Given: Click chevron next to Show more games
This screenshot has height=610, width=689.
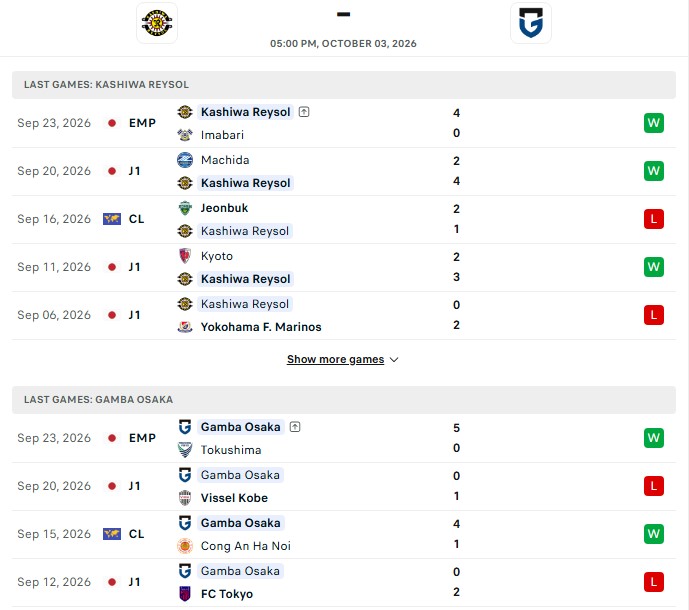Looking at the screenshot, I should [394, 359].
